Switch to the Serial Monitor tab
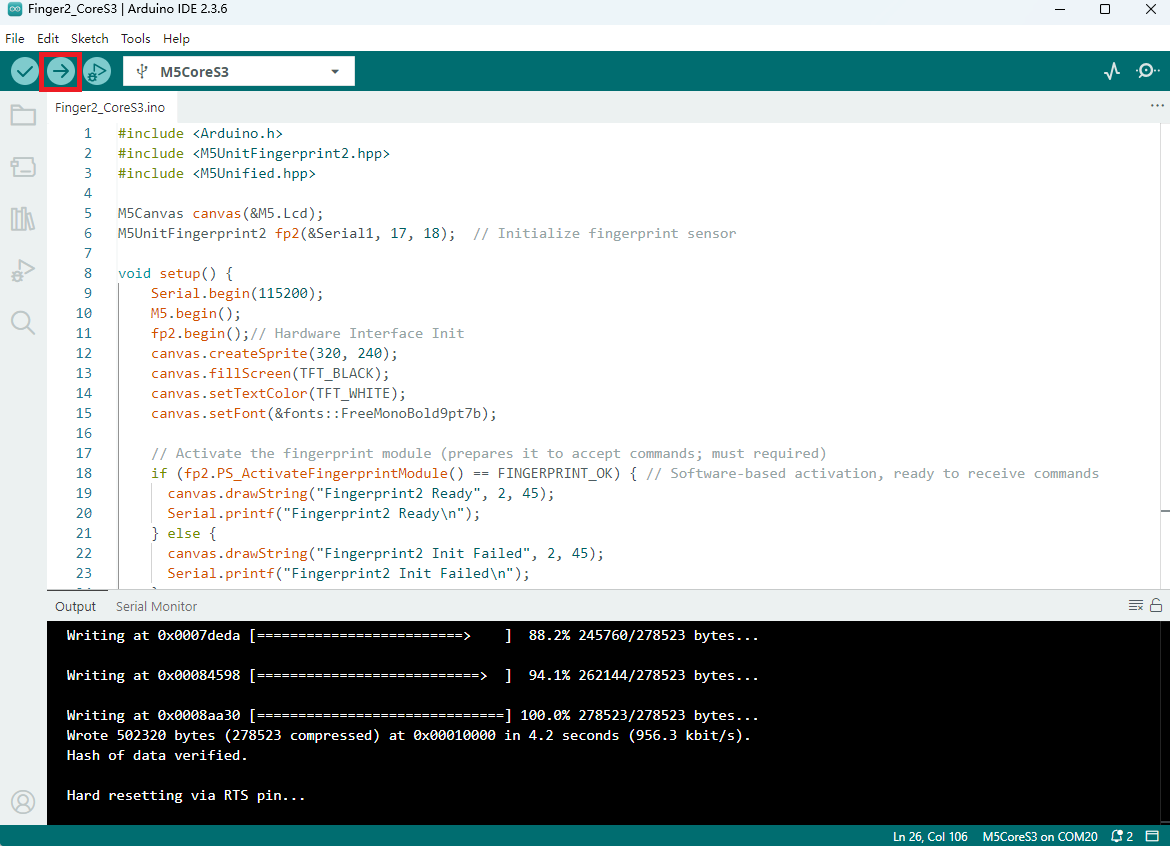The image size is (1170, 846). pos(156,606)
